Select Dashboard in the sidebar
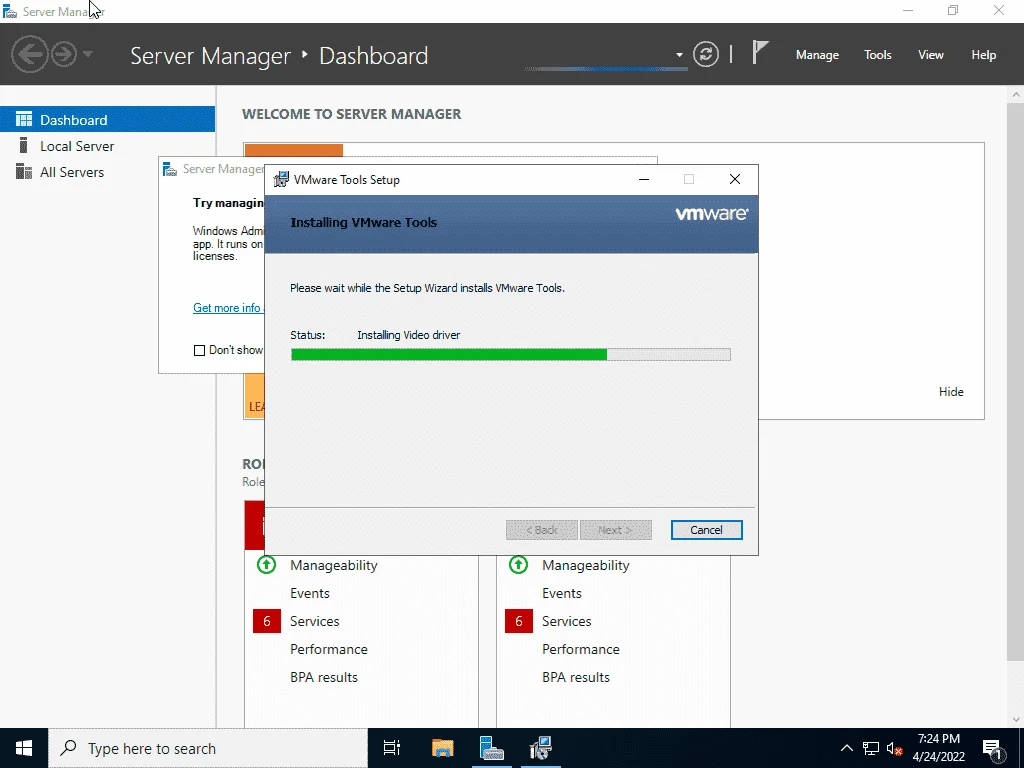The height and width of the screenshot is (768, 1024). pos(108,120)
